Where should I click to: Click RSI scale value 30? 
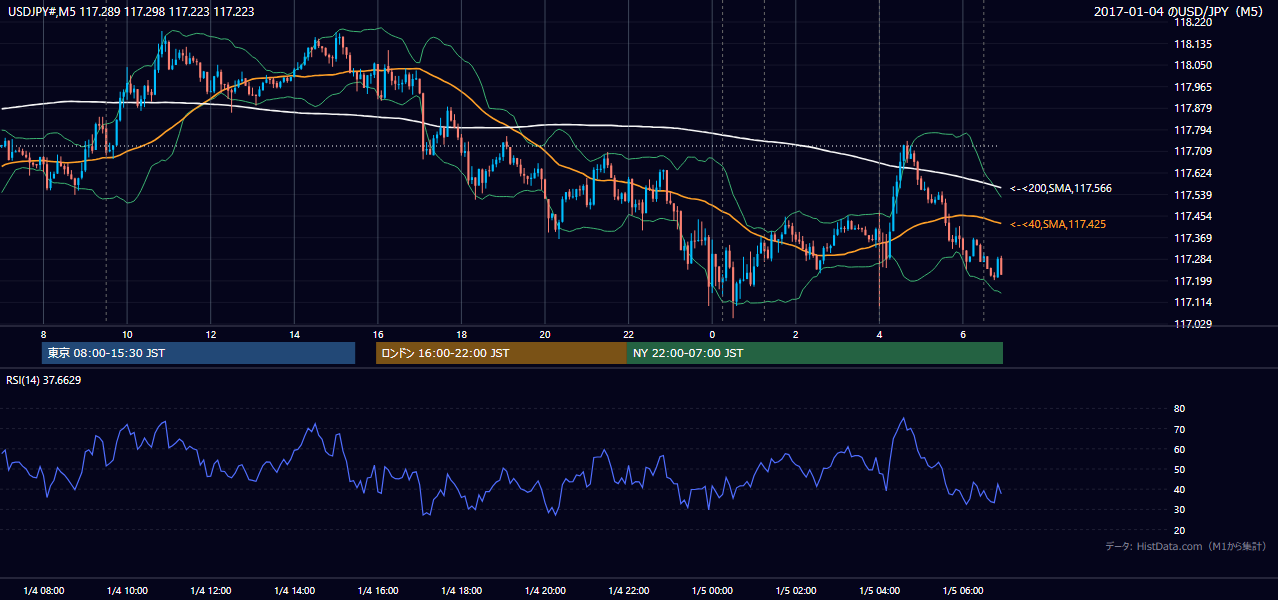[x=1180, y=510]
